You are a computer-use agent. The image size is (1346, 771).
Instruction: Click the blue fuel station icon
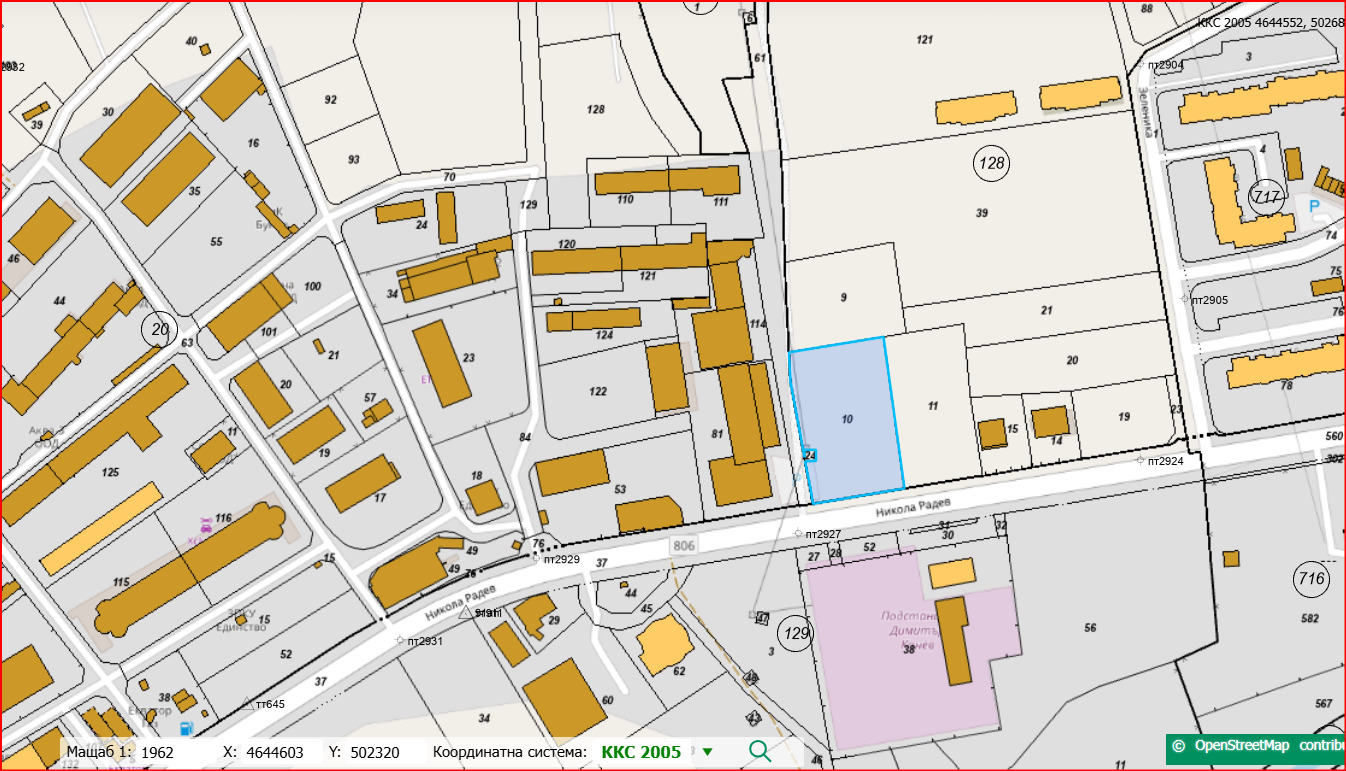coord(184,729)
